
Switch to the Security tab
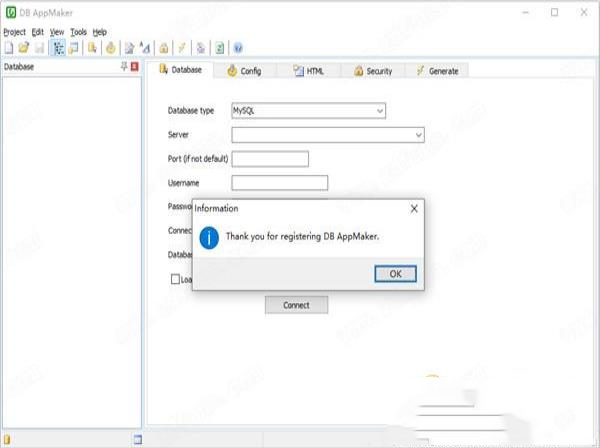tap(373, 71)
